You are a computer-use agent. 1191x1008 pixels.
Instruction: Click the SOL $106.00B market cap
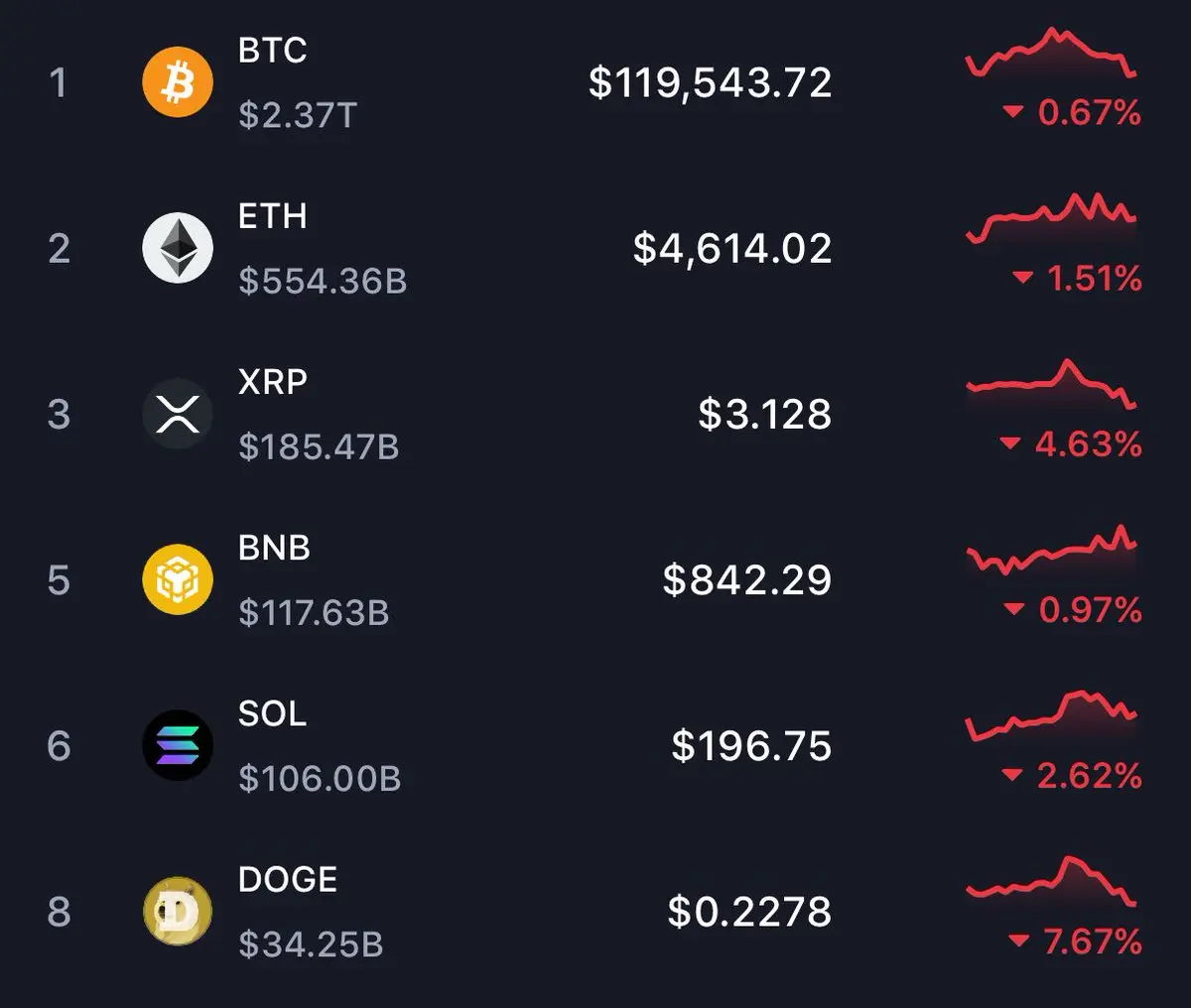[320, 779]
